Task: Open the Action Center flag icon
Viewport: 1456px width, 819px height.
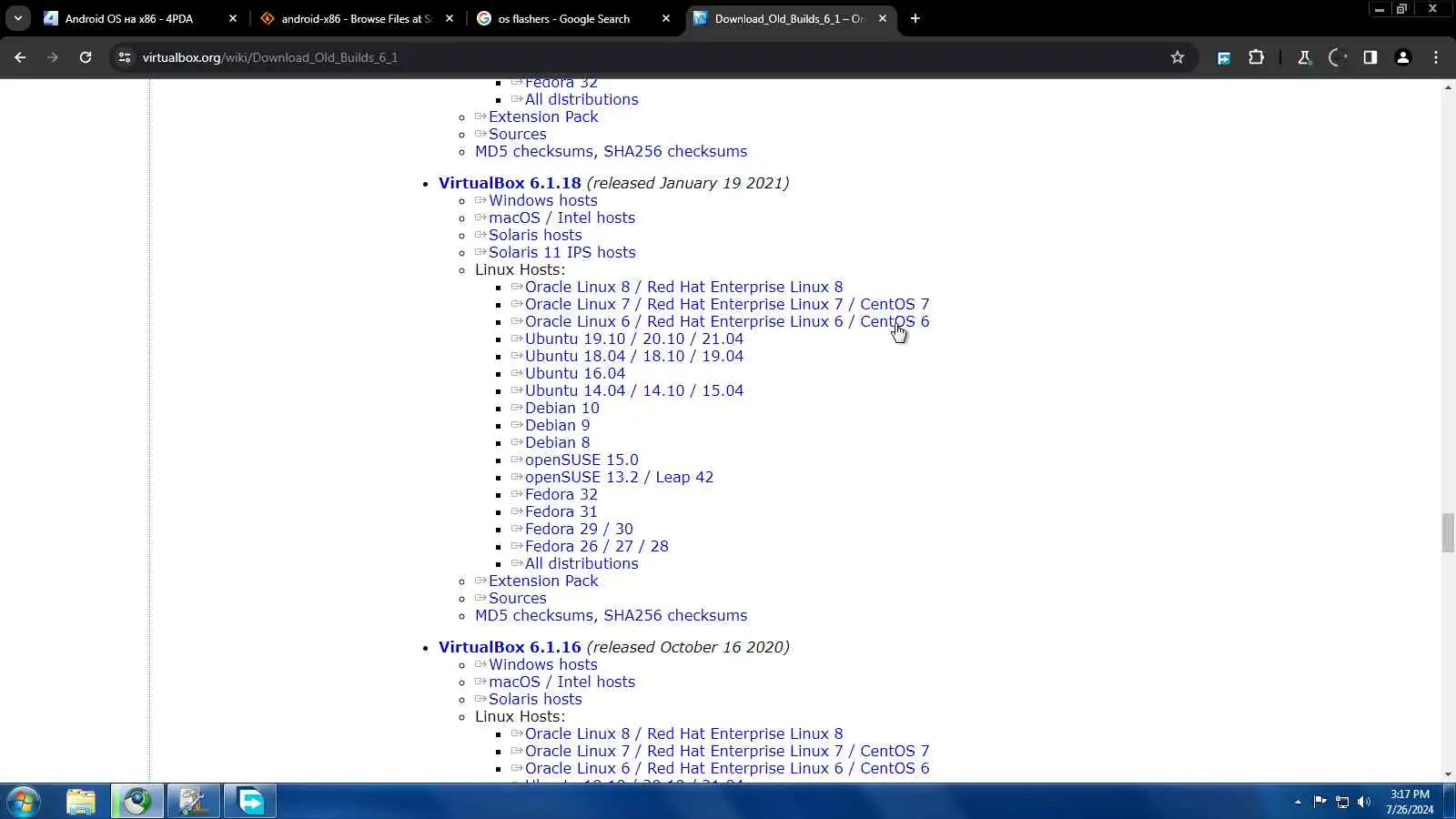Action: [1319, 802]
